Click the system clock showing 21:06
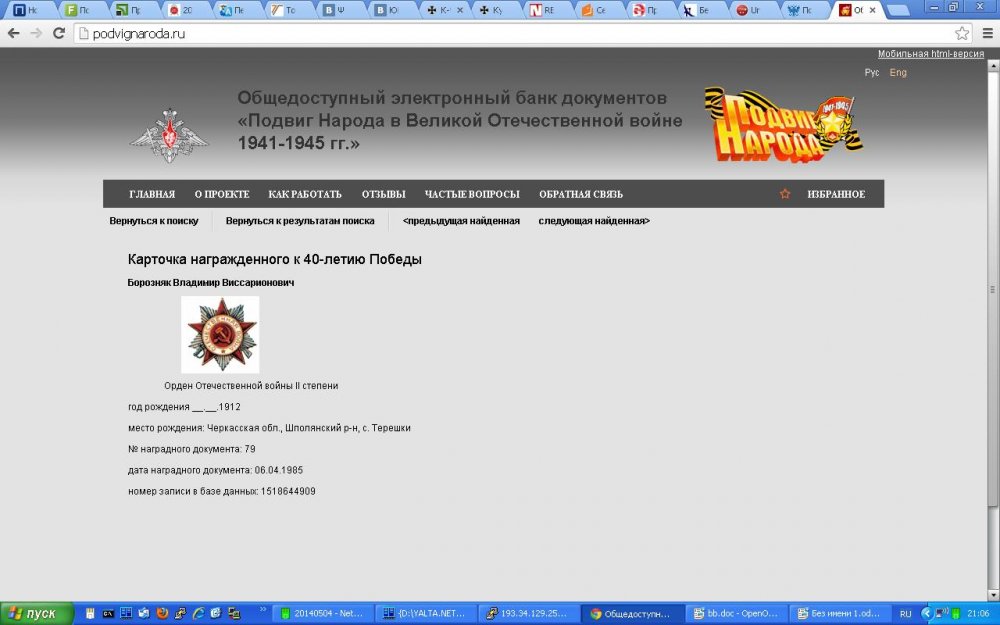This screenshot has height=625, width=1000. click(978, 614)
